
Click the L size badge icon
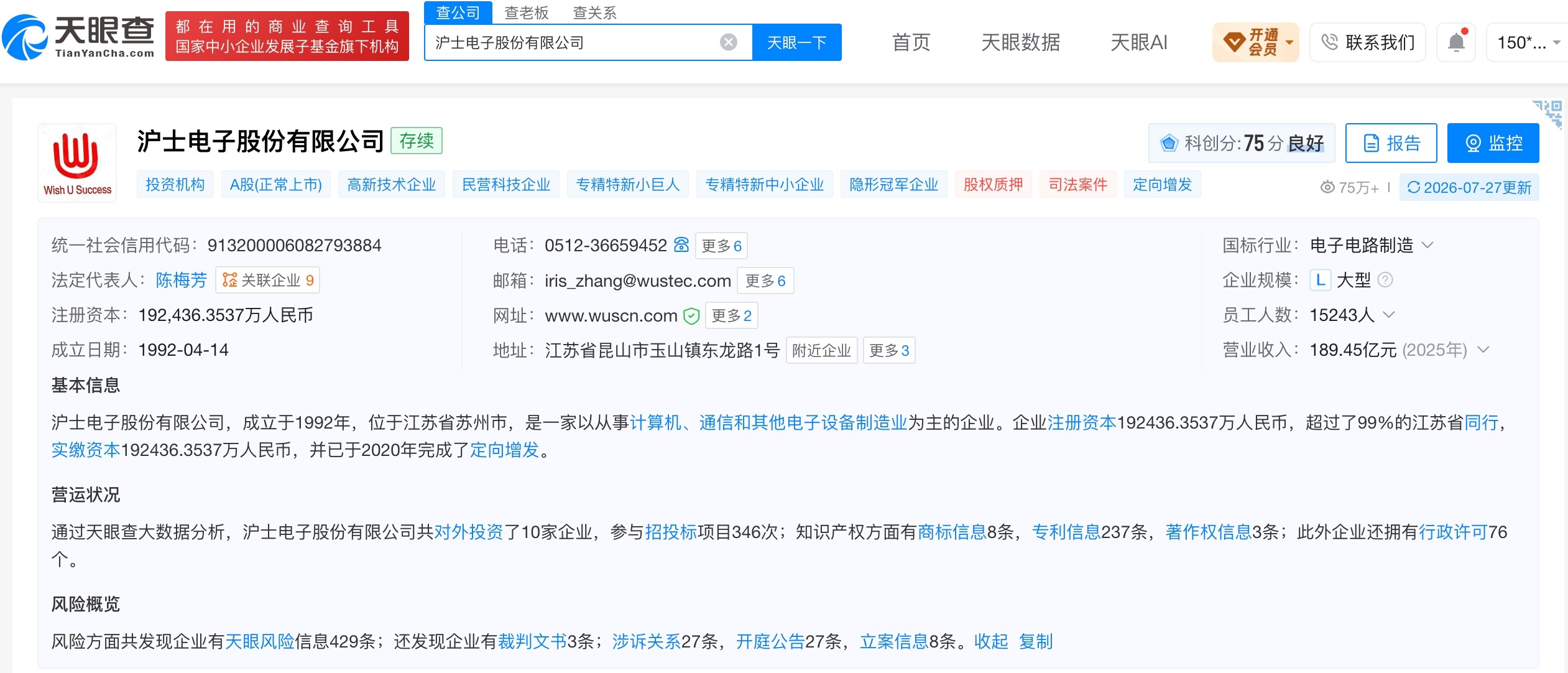(1320, 280)
